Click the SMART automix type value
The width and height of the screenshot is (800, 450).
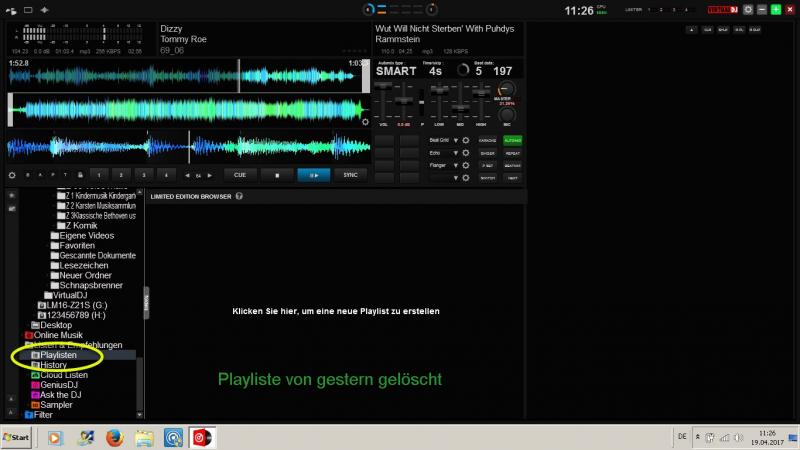click(x=396, y=71)
